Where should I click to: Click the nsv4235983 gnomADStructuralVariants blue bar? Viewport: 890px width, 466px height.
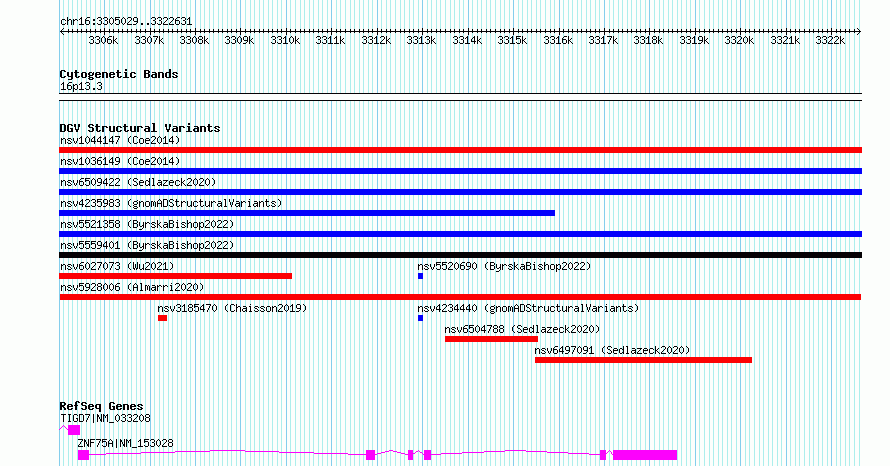click(307, 213)
